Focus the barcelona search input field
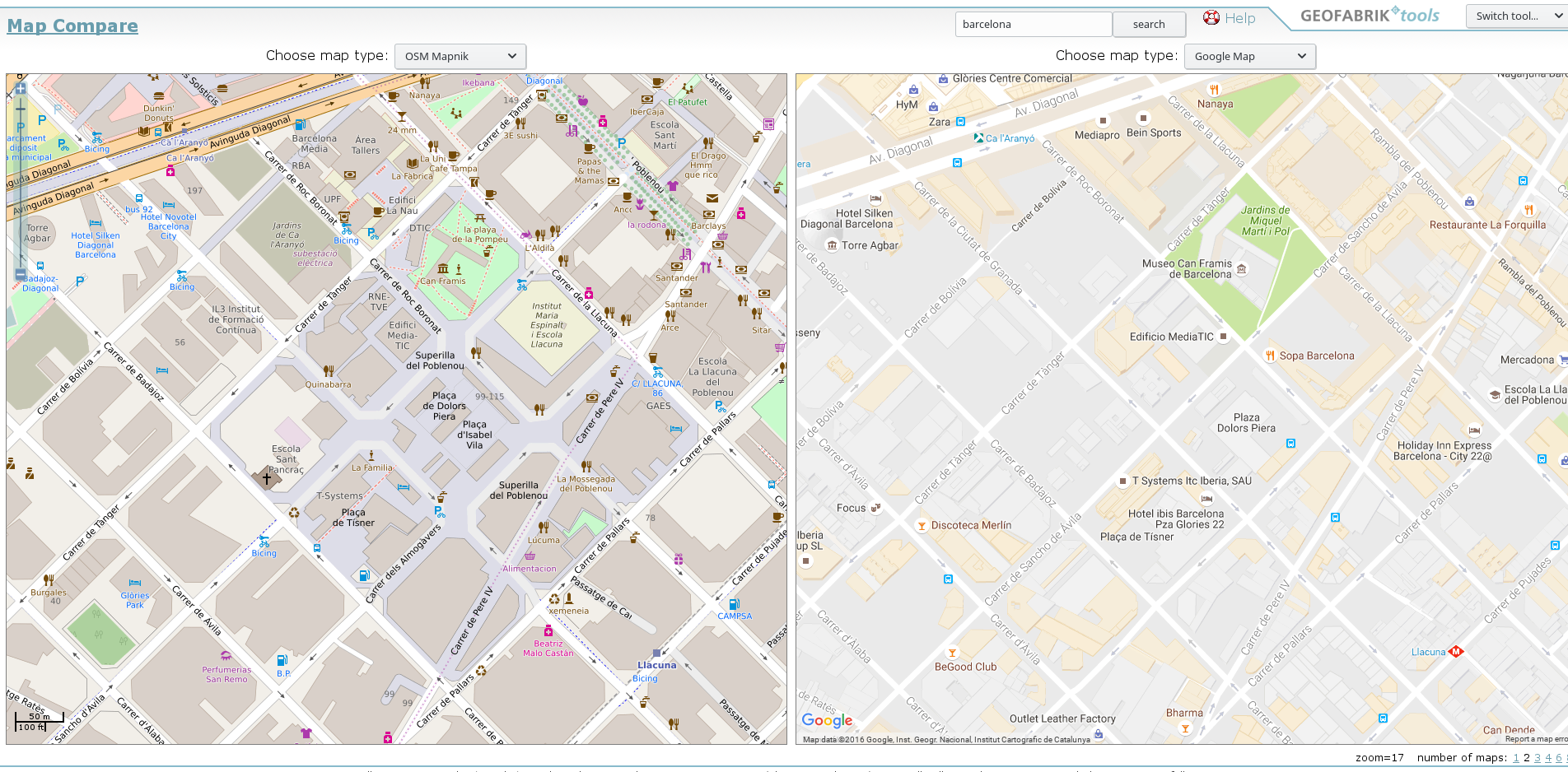The image size is (1568, 772). coord(1034,24)
